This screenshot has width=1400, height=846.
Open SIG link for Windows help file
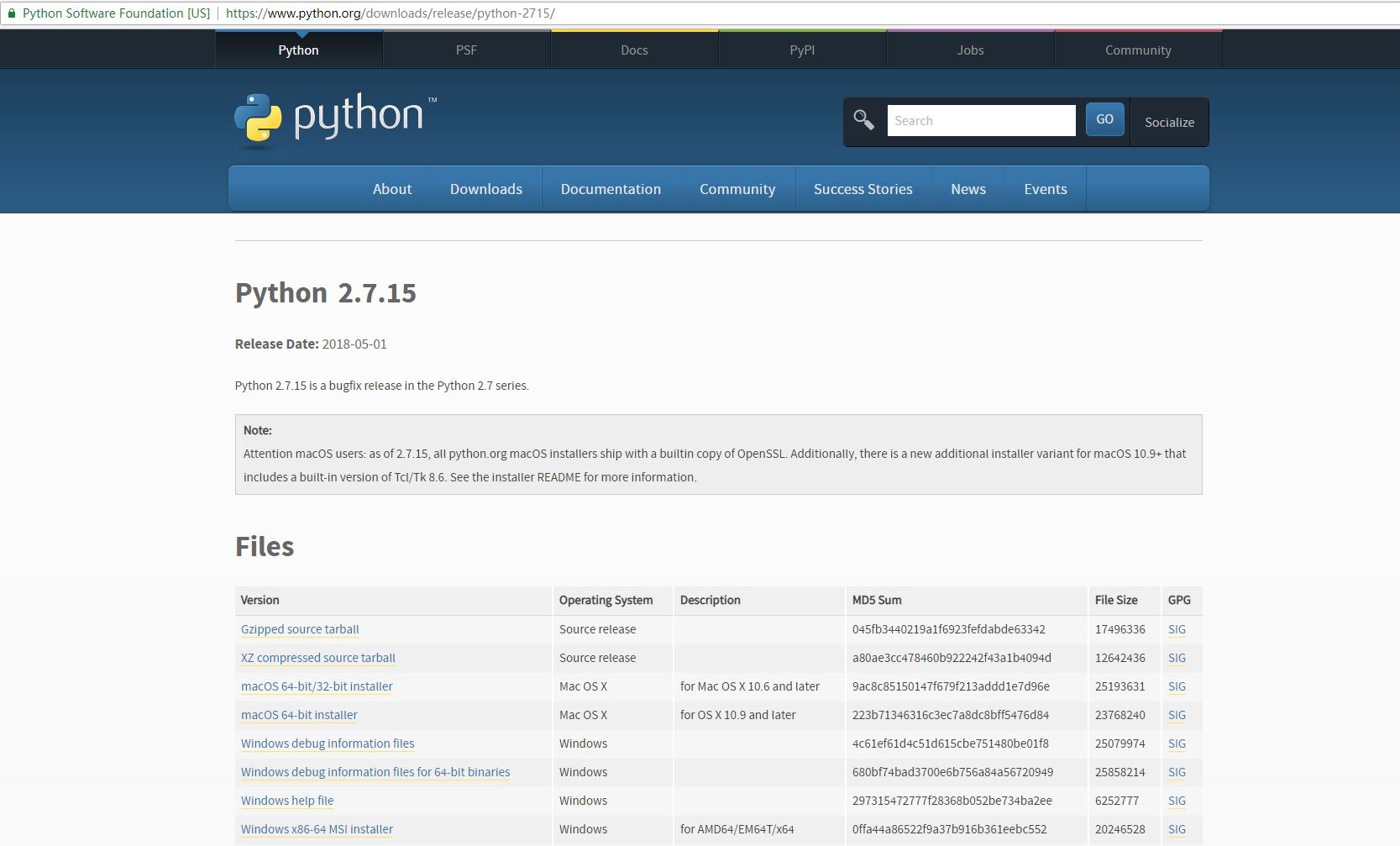1177,801
